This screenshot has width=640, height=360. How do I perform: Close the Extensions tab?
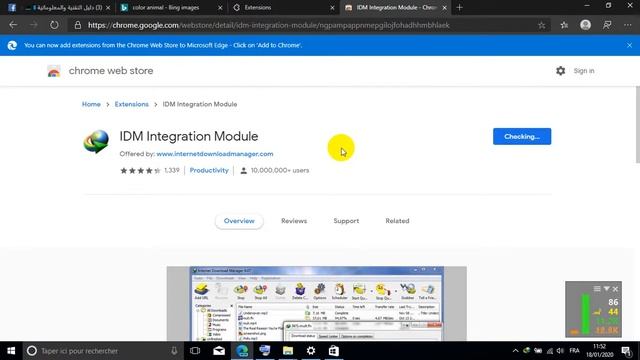(332, 8)
